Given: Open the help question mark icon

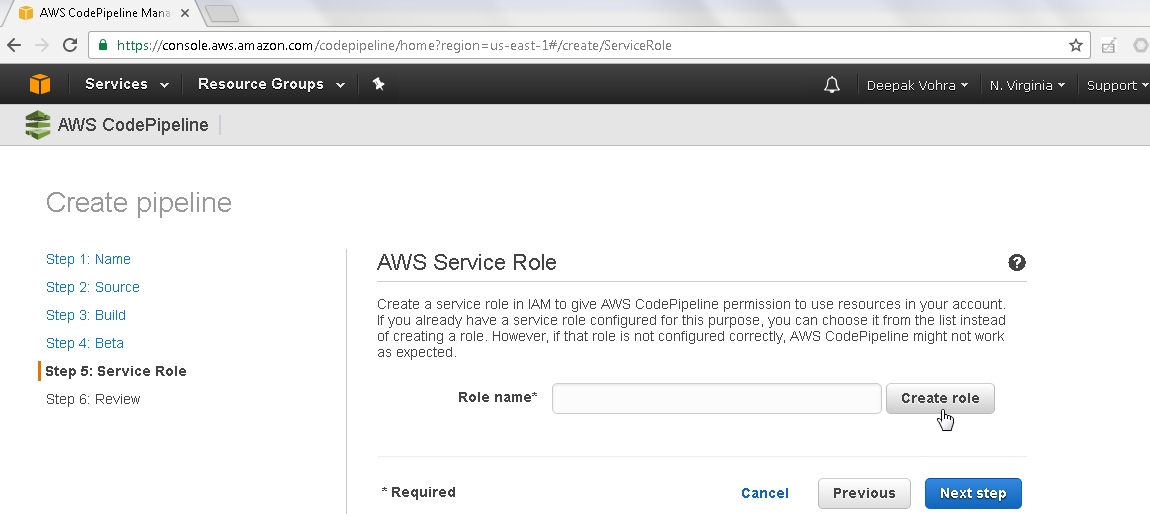Looking at the screenshot, I should [x=1017, y=263].
